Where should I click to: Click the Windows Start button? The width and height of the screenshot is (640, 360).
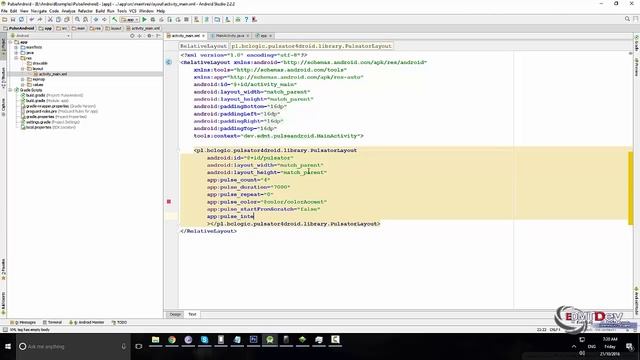point(8,347)
